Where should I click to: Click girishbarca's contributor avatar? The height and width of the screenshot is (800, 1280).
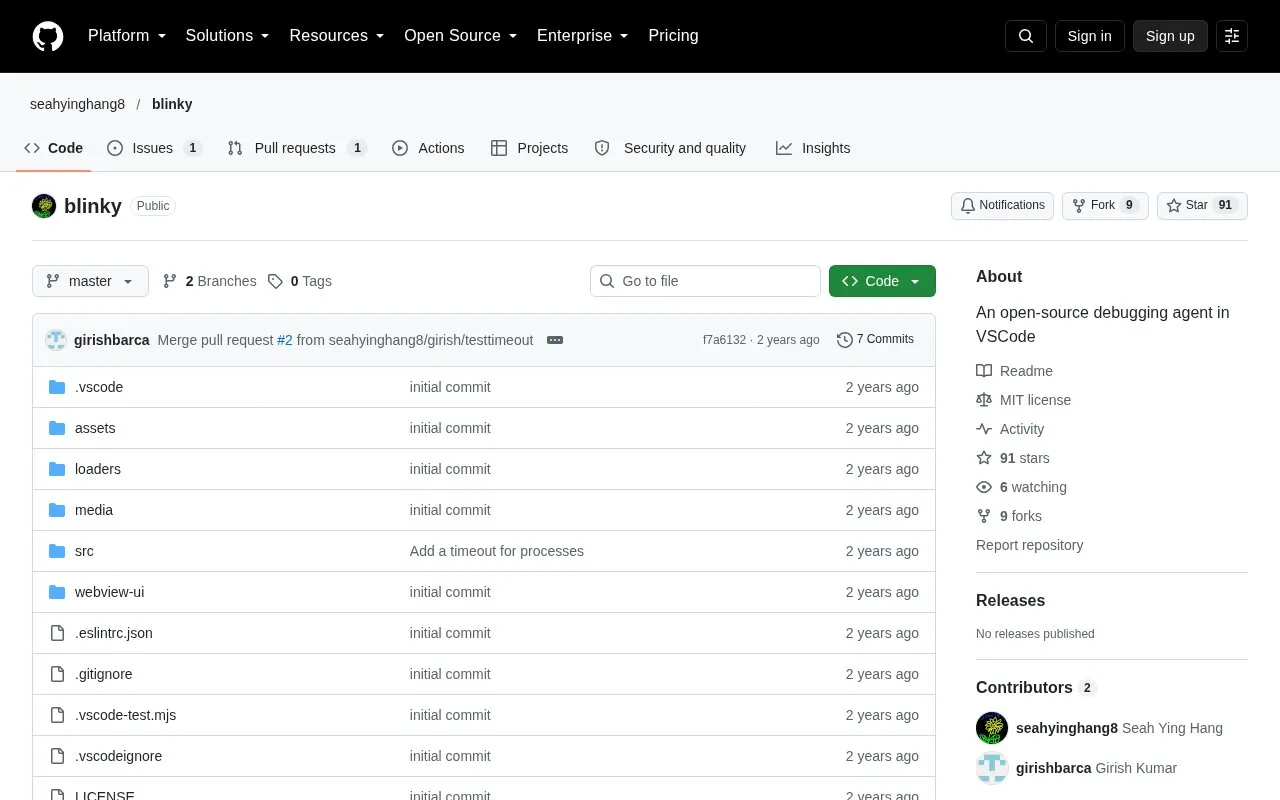tap(992, 768)
